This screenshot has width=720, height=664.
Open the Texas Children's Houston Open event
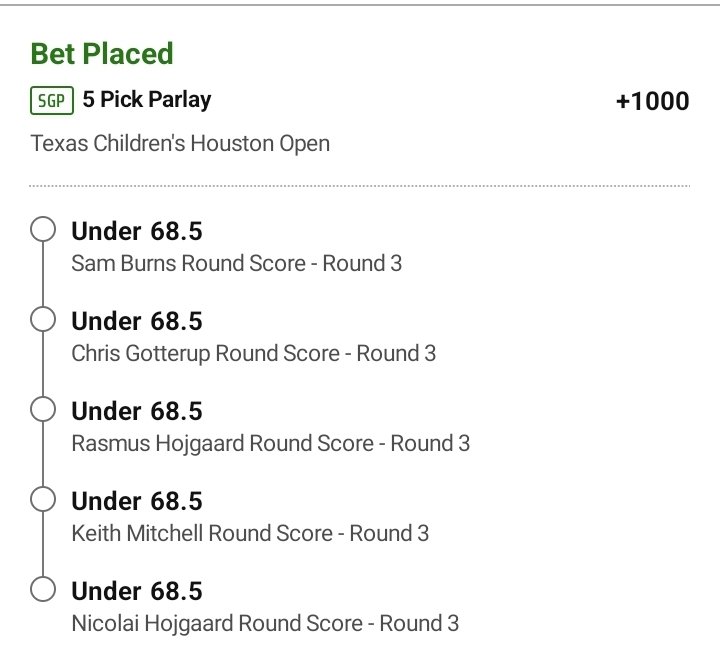[x=180, y=144]
